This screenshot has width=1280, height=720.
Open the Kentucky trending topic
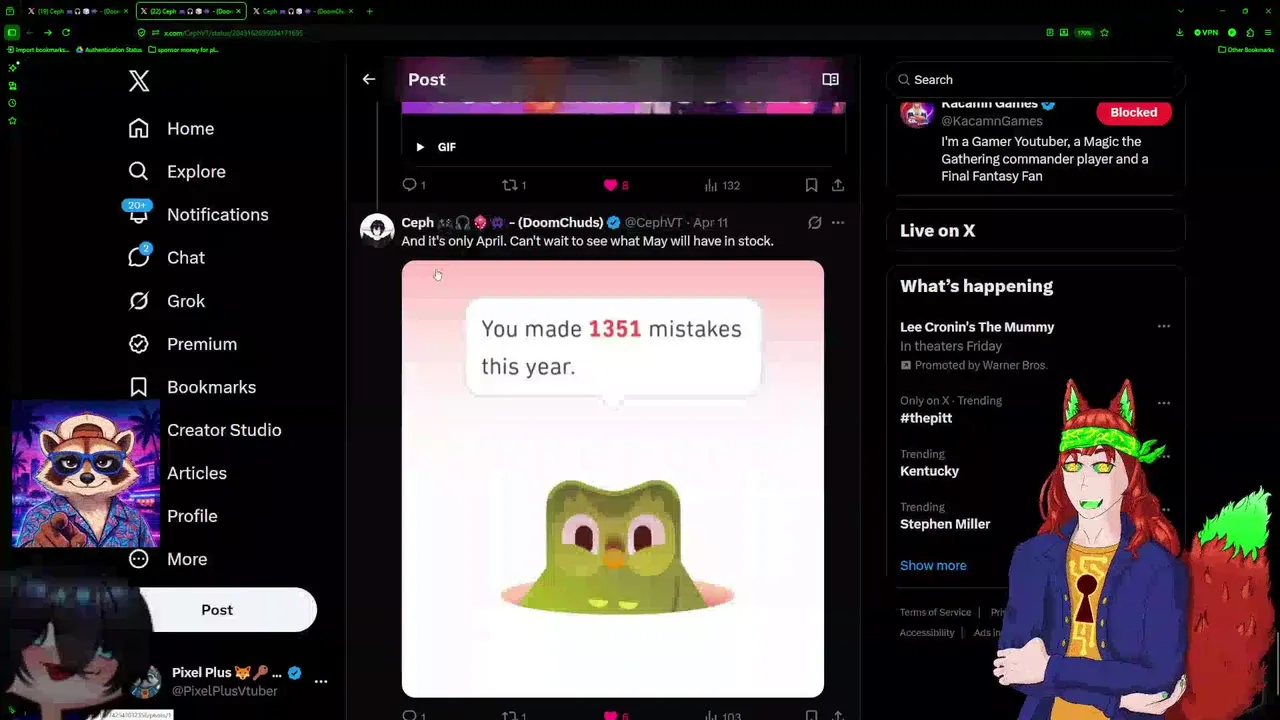(929, 471)
